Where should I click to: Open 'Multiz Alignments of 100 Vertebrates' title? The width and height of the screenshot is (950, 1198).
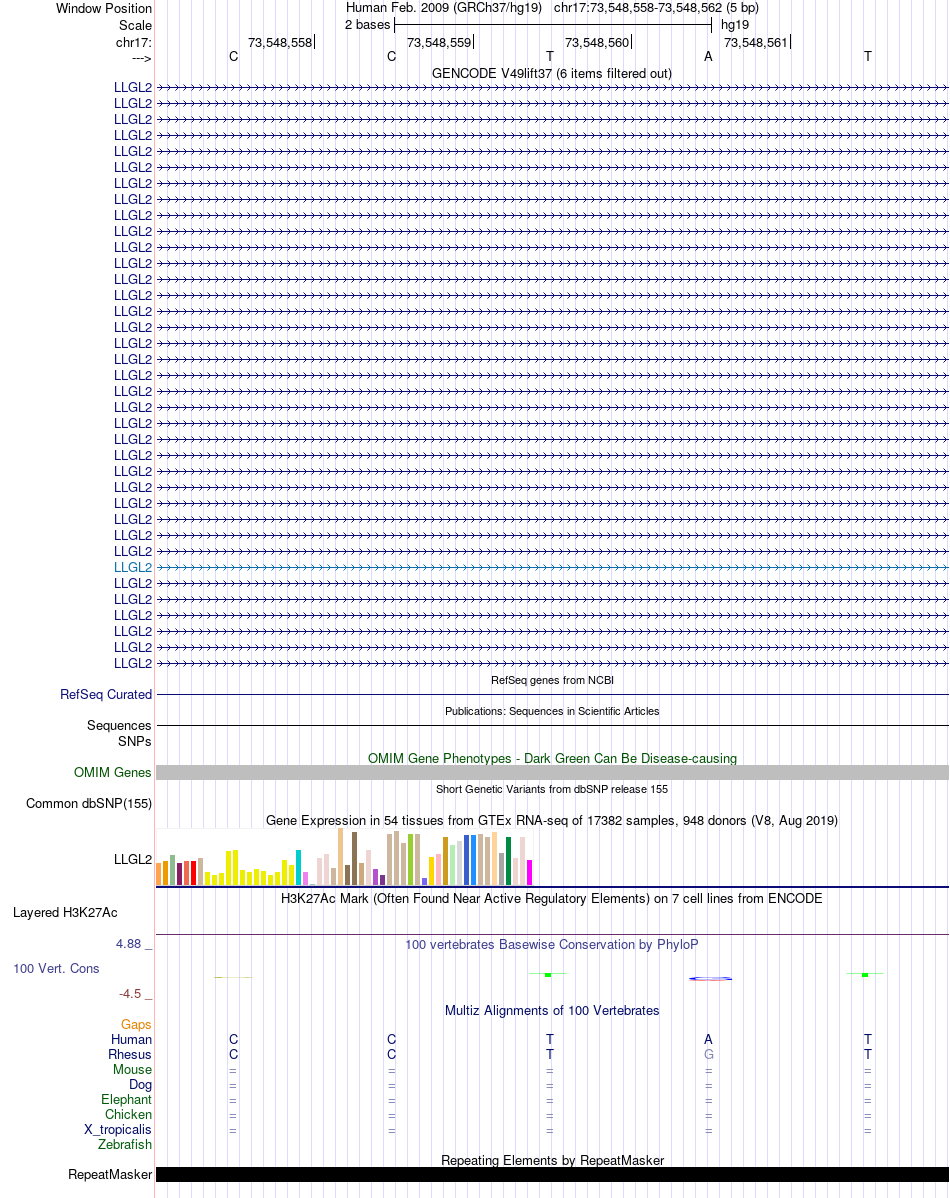coord(552,1010)
